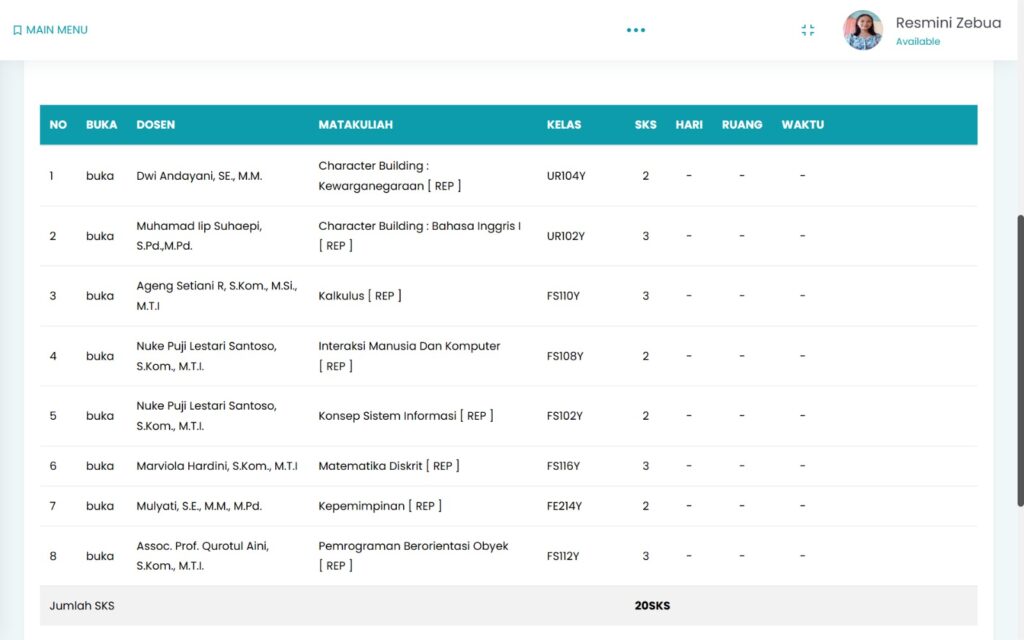Screen dimensions: 1024x640
Task: Select lecturer Mulyati, S.E., M.M., M.Pd.
Action: [199, 506]
